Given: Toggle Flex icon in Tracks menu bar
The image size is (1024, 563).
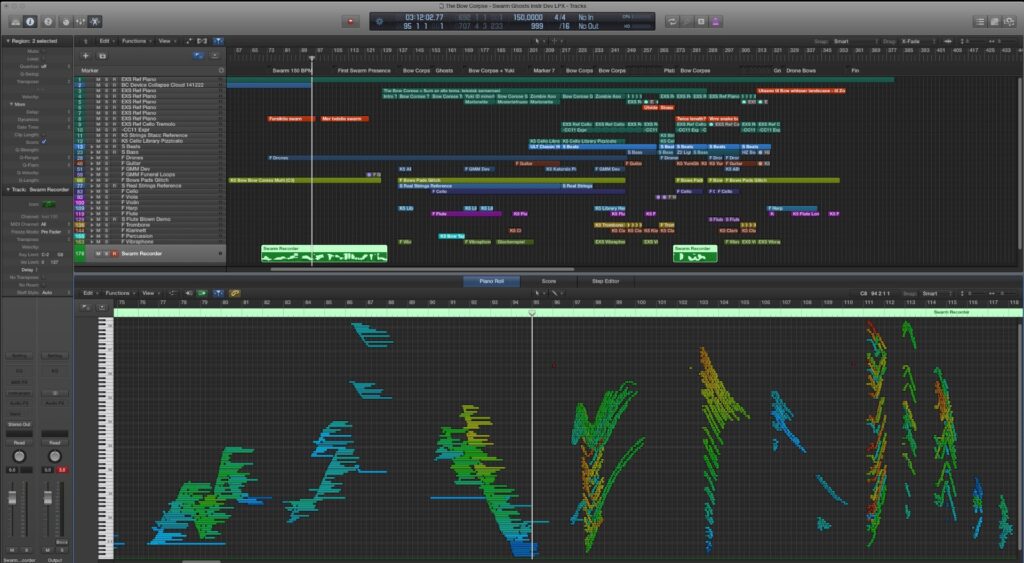Looking at the screenshot, I should pos(202,41).
